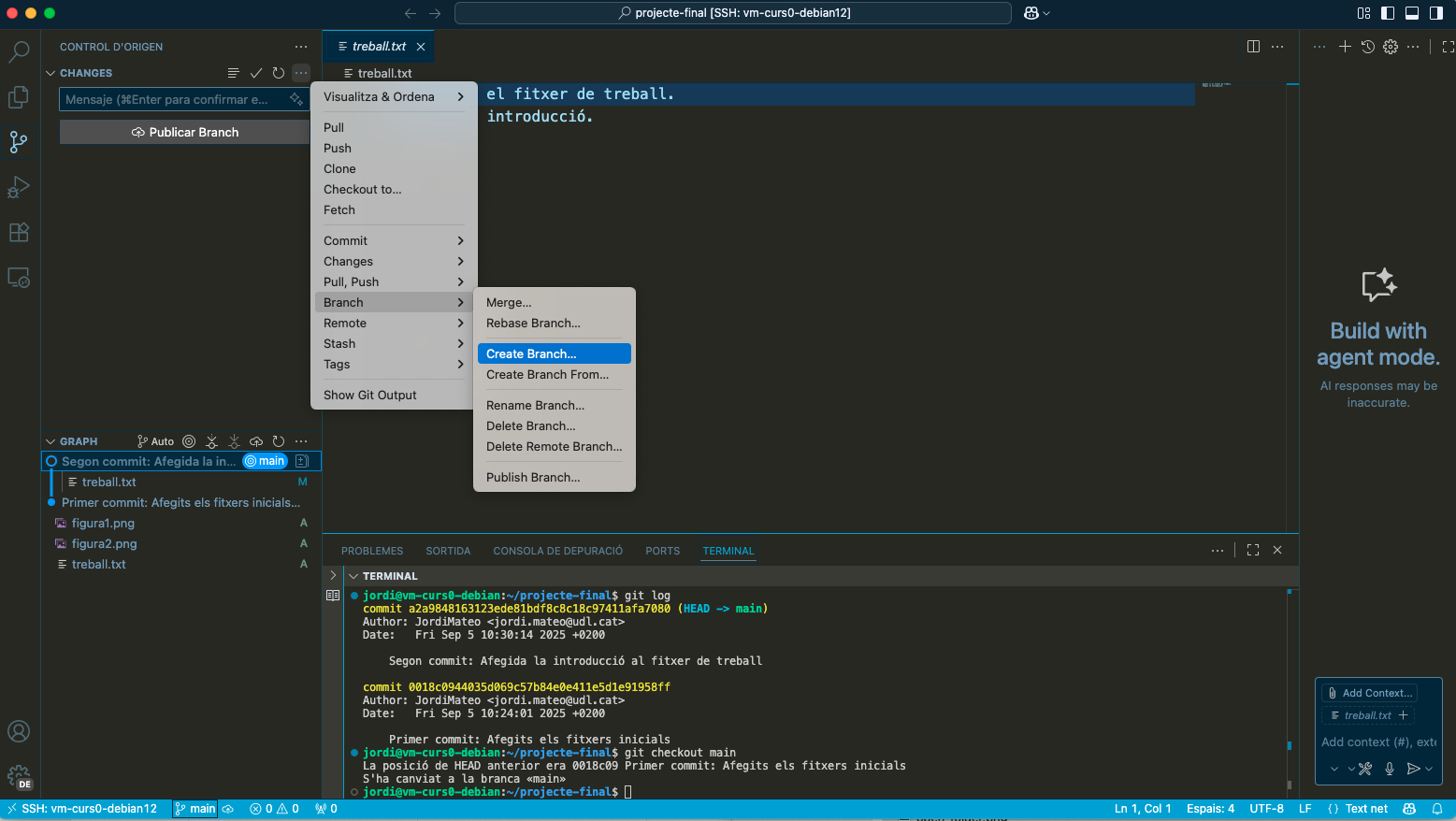Choose Merge... in Branch submenu
The image size is (1456, 821).
[555, 302]
